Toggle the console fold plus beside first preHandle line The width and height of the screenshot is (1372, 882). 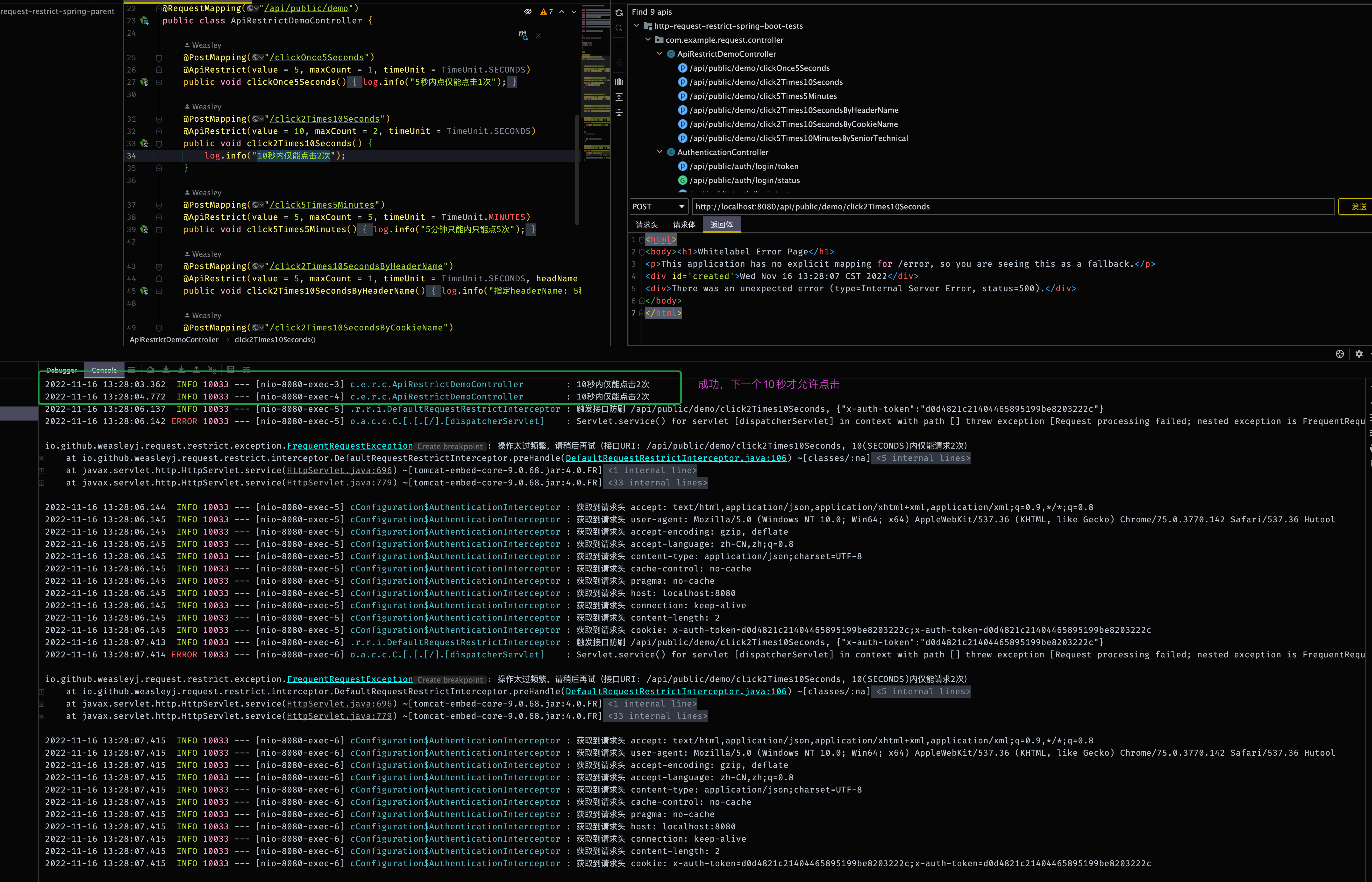[x=42, y=458]
